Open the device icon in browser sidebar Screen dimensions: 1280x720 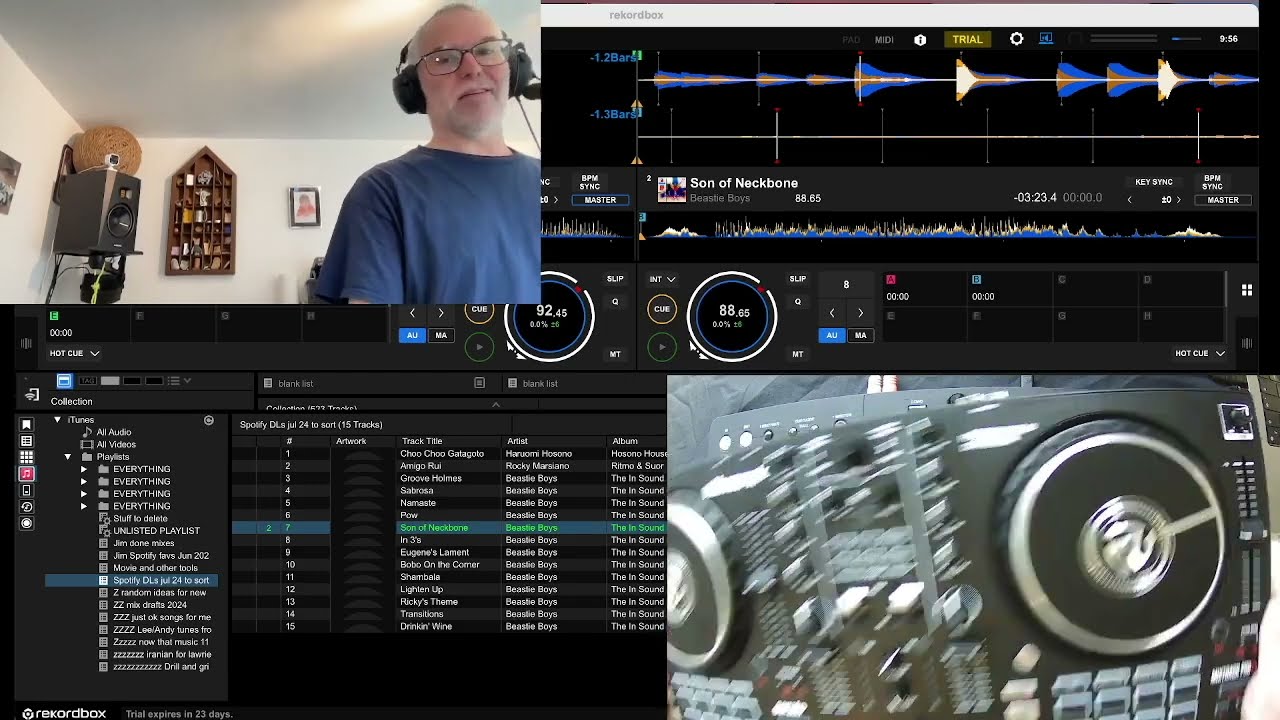click(x=27, y=491)
